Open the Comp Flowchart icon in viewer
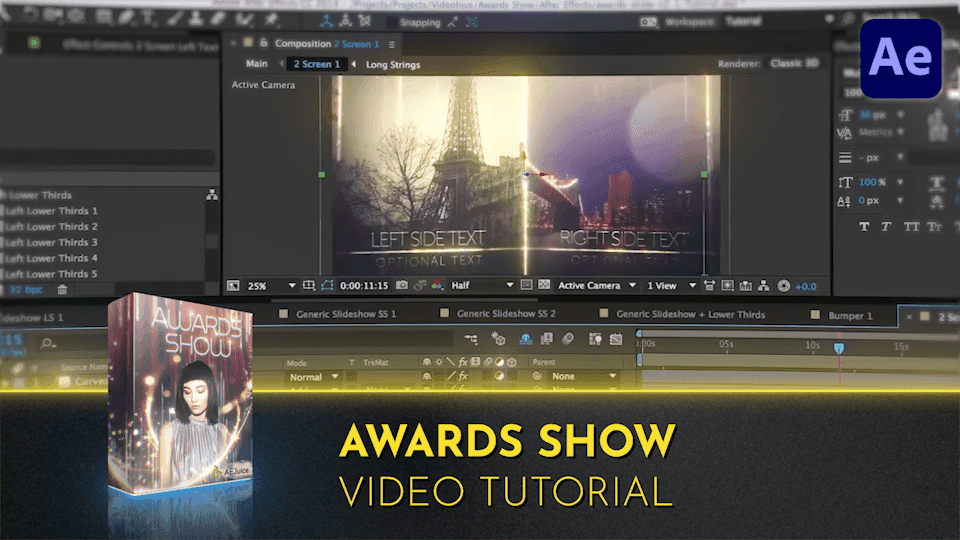 [763, 285]
